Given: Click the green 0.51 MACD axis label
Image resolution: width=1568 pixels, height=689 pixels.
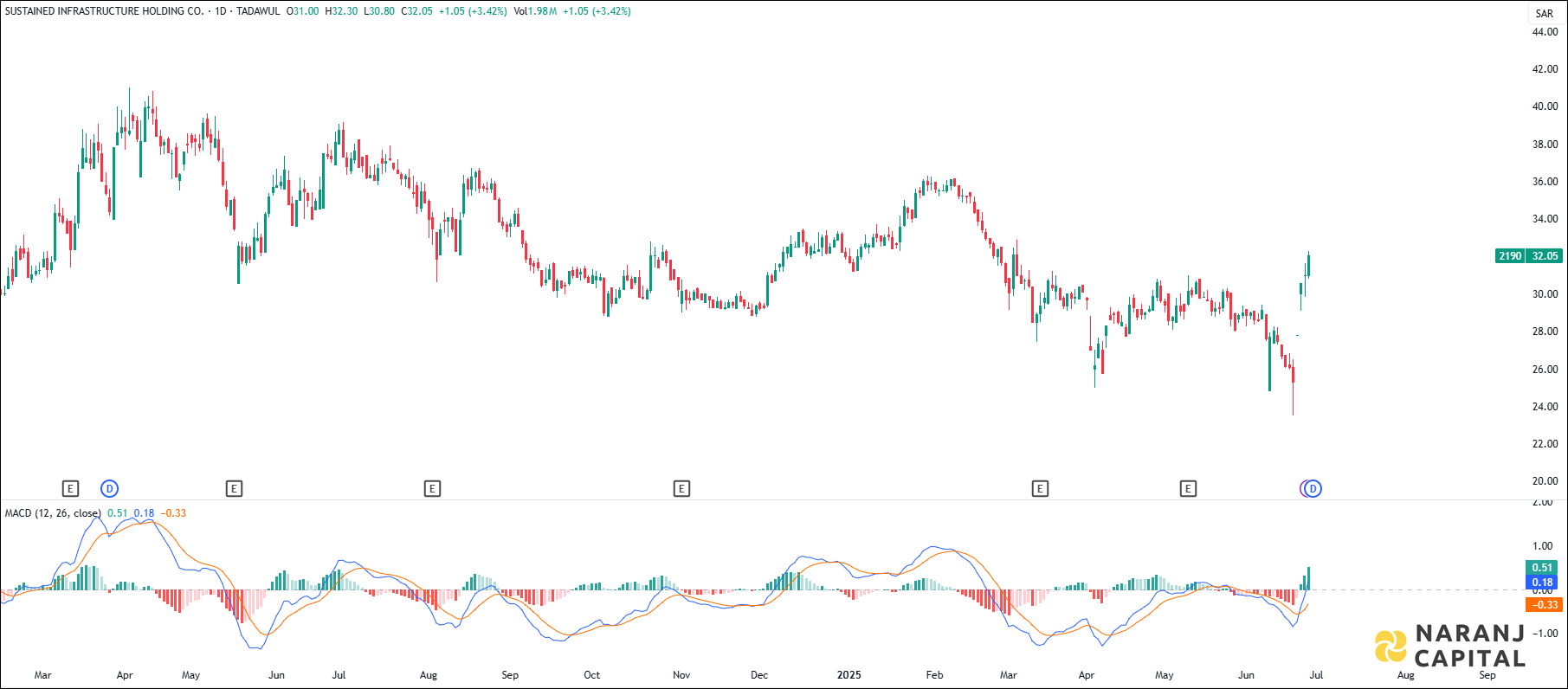Looking at the screenshot, I should 1542,568.
